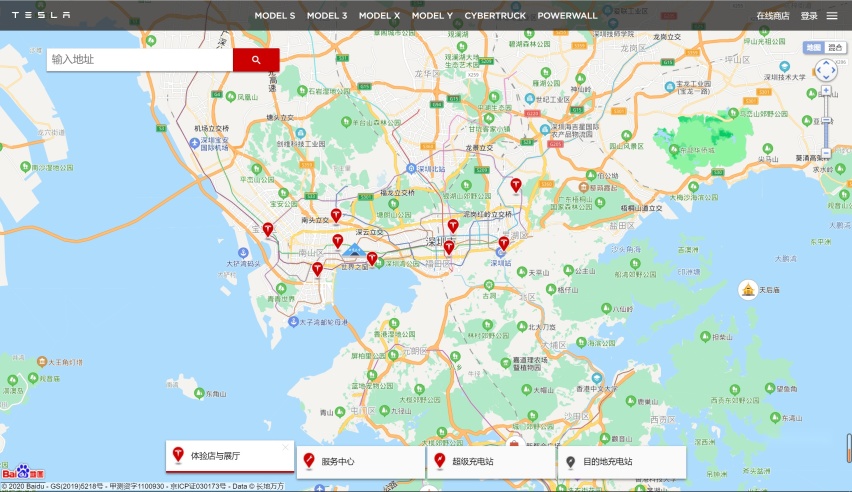Click the 盐田区 district label
Image resolution: width=852 pixels, height=492 pixels.
[622, 226]
